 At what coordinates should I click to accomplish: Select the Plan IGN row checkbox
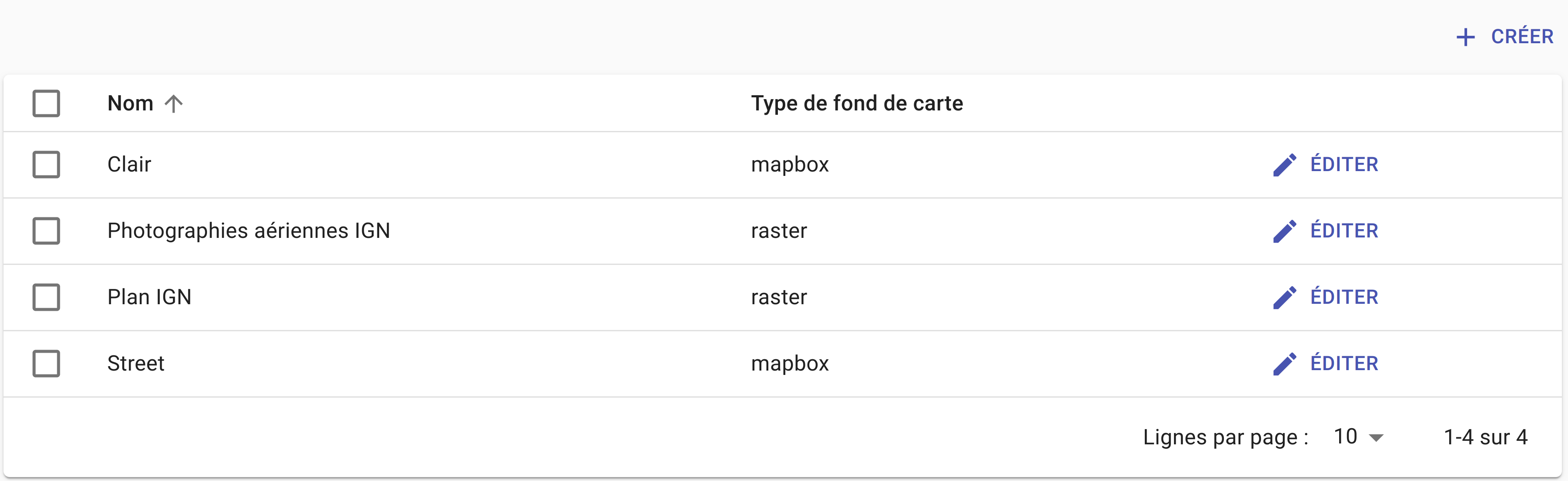pos(46,297)
